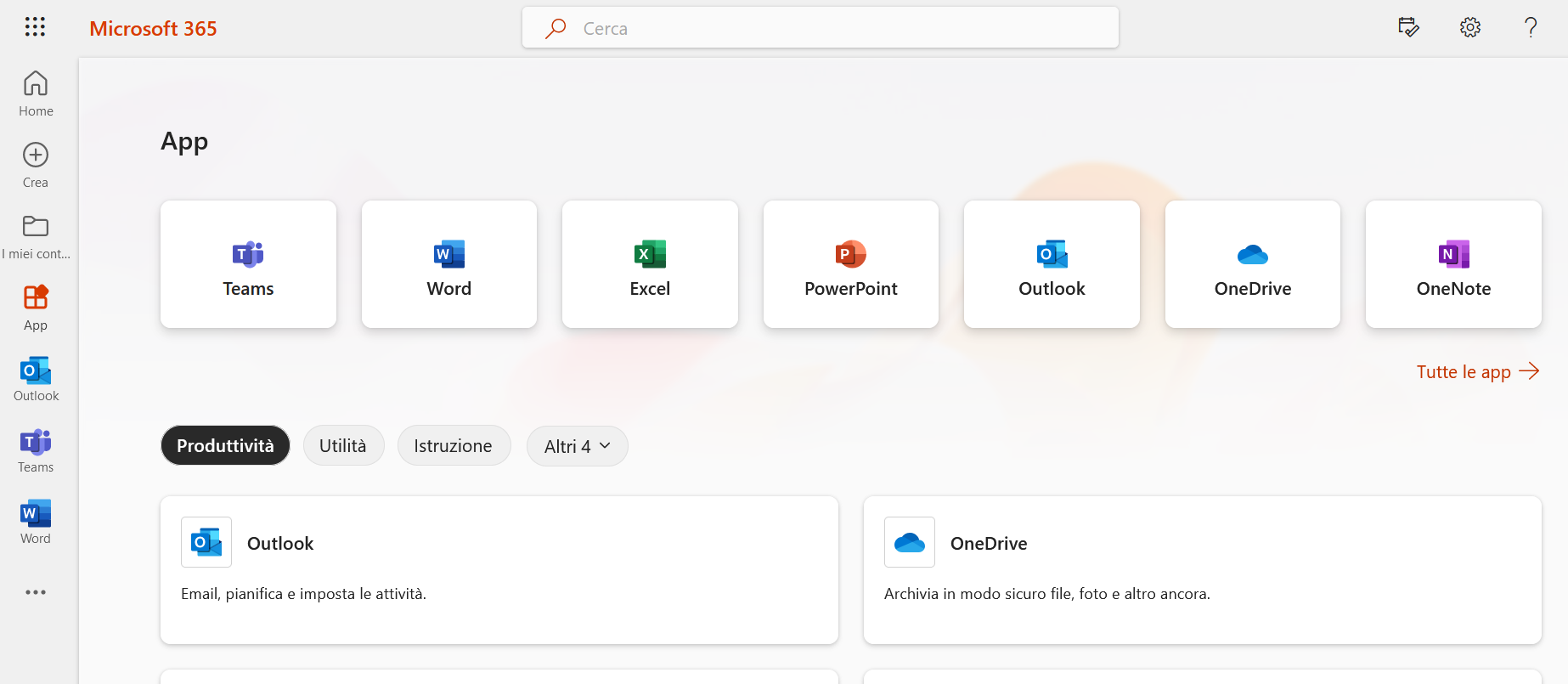Click in the Cerca search field

(x=821, y=28)
